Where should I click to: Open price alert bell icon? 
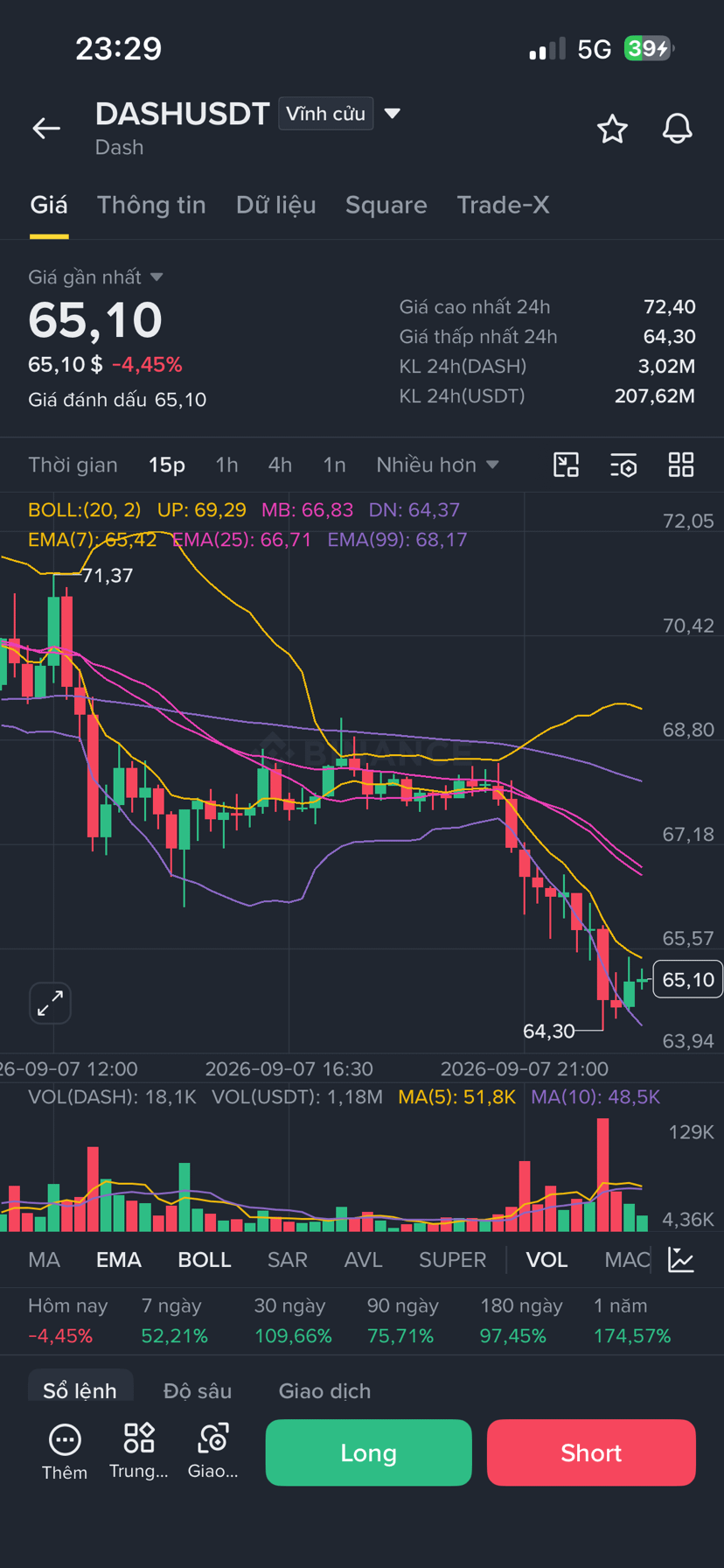point(677,129)
